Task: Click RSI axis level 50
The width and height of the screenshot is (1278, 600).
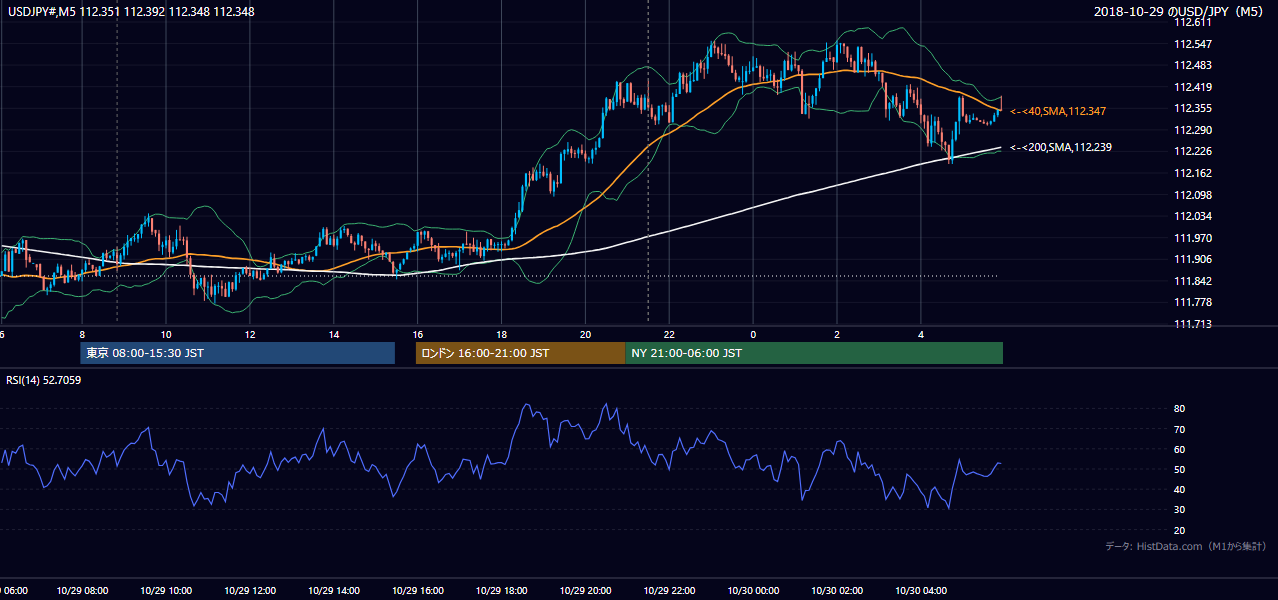Action: pos(1180,469)
